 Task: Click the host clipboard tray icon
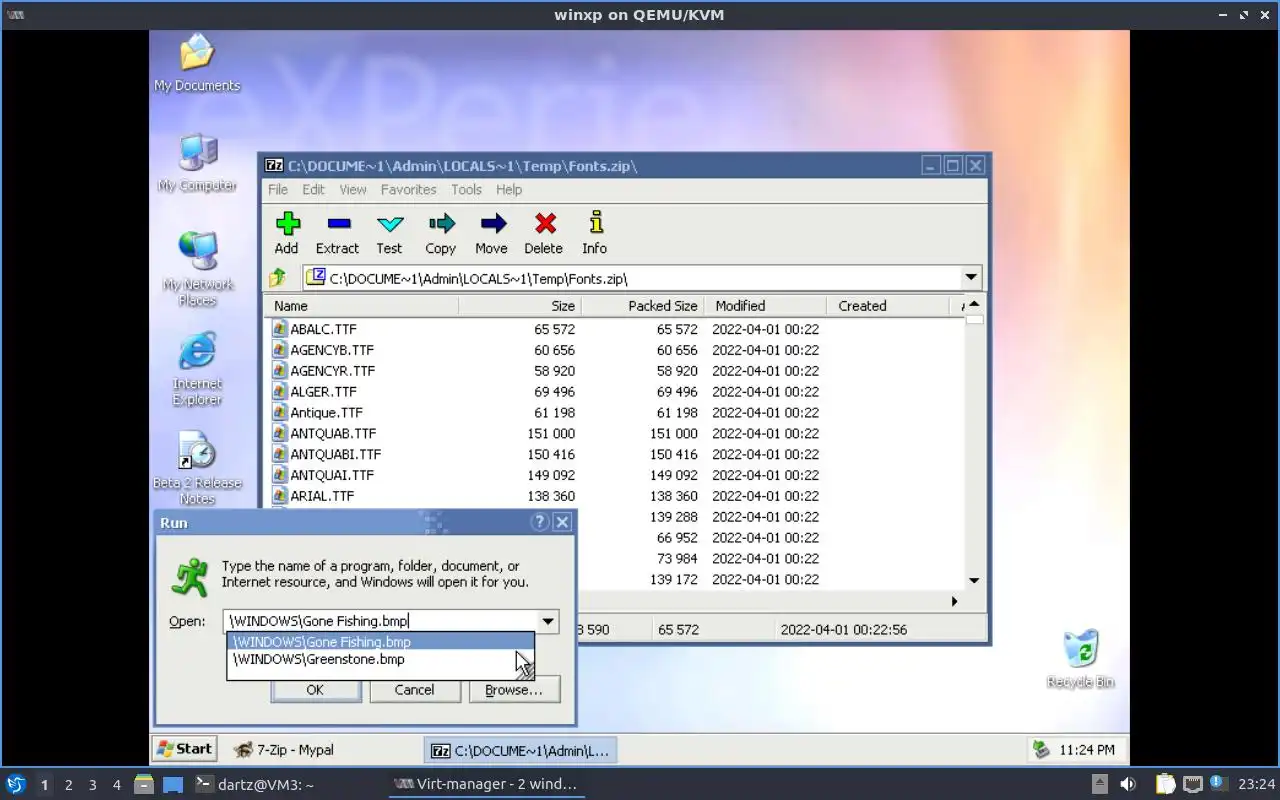click(1166, 784)
